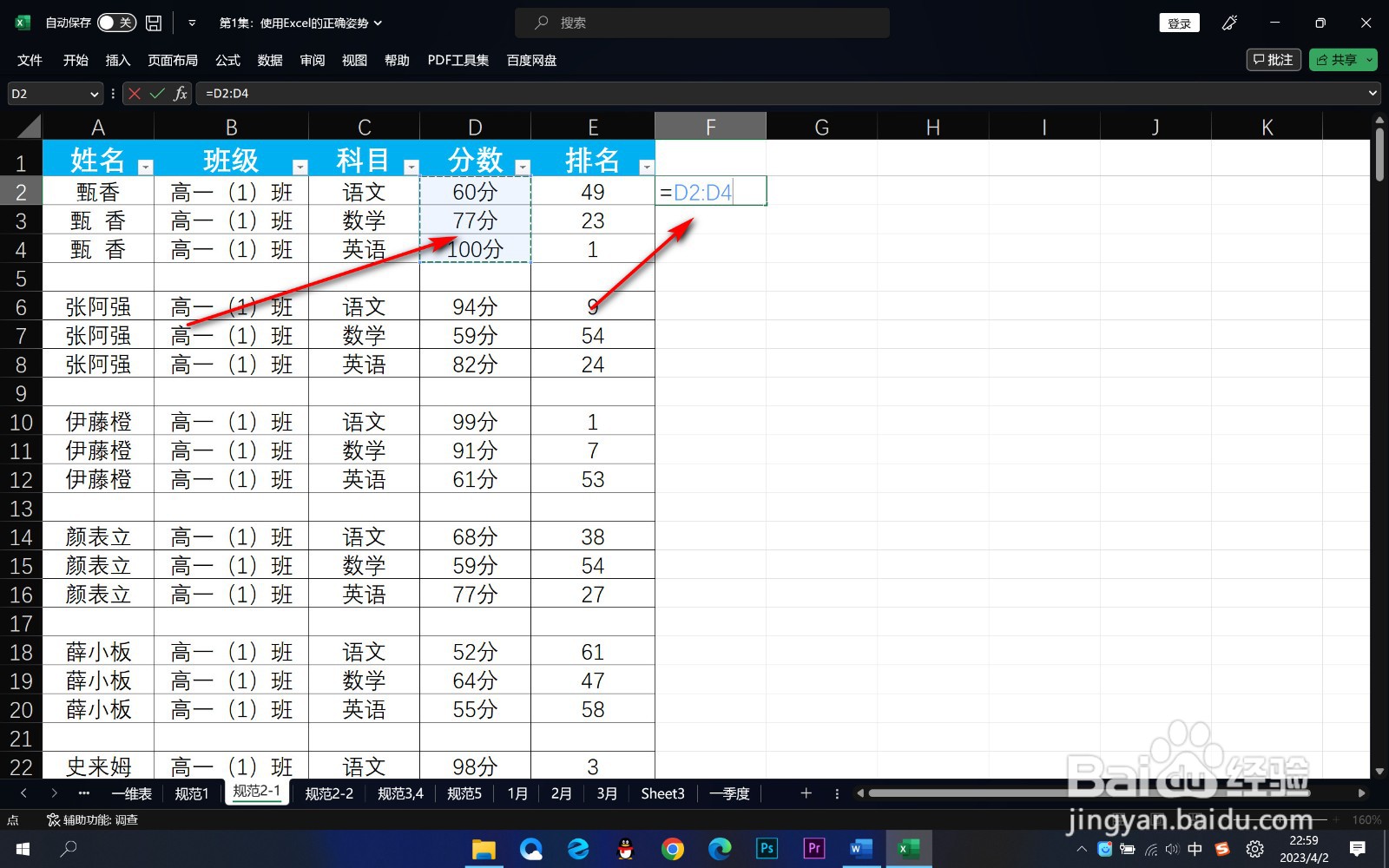This screenshot has width=1389, height=868.
Task: Open File Explorer from taskbar
Action: [x=484, y=849]
